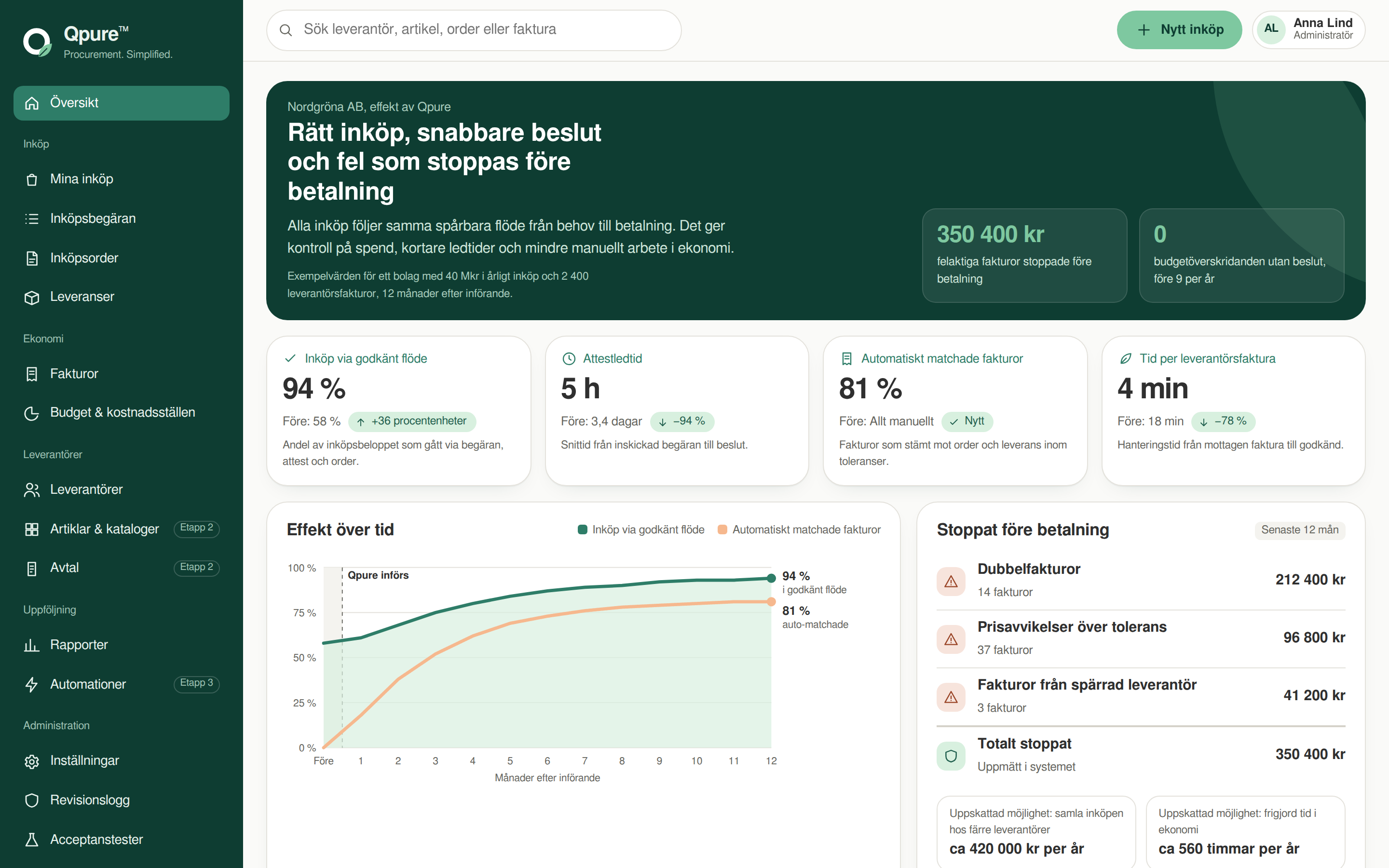Screen dimensions: 1389x868
Task: Click the Attestledtid 5 h card
Action: 677,410
